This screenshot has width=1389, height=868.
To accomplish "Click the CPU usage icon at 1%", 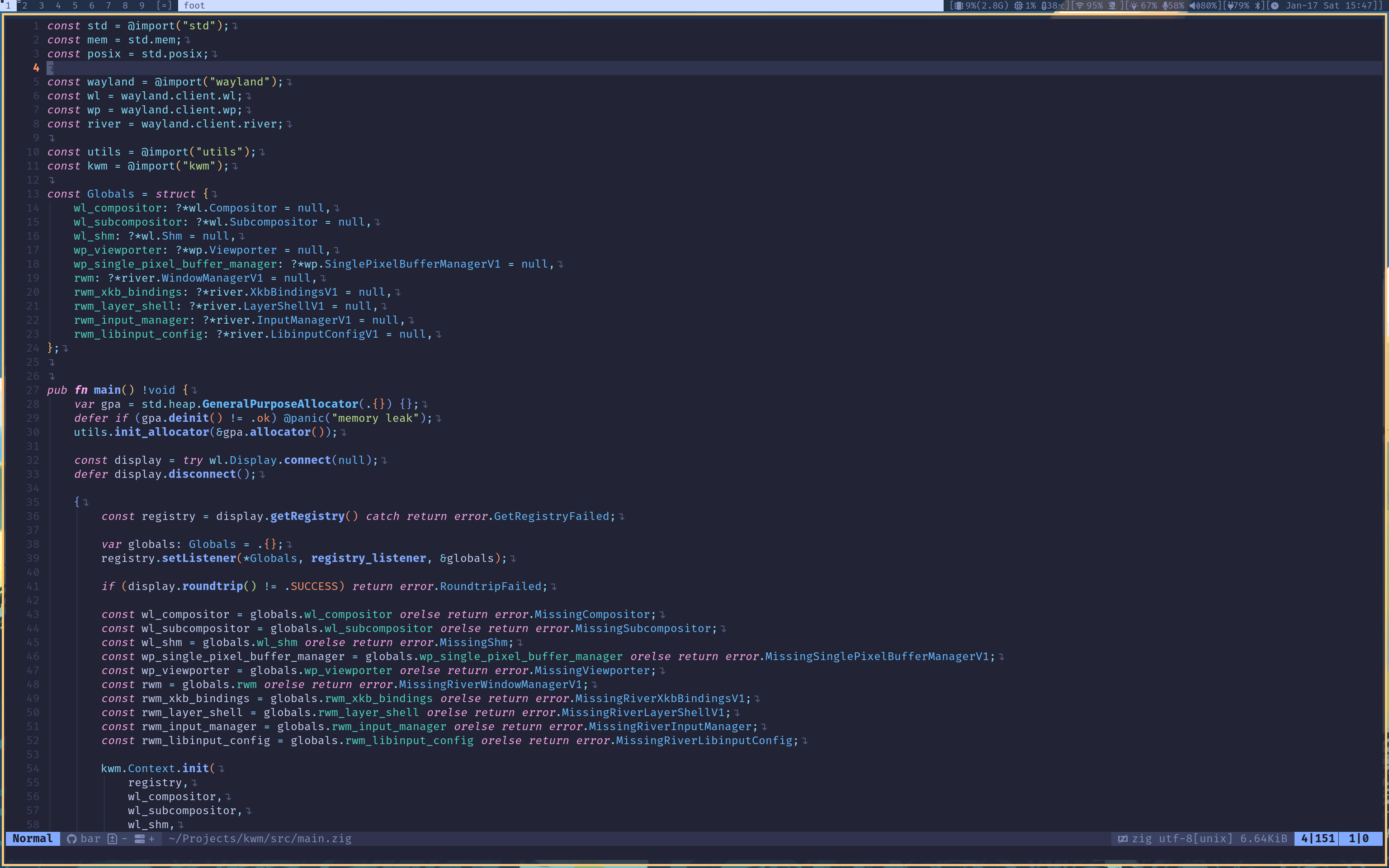I will [x=1019, y=6].
